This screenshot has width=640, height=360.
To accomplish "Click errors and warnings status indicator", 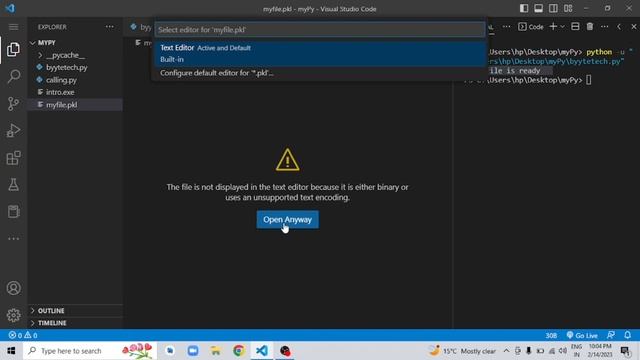I will [x=23, y=335].
